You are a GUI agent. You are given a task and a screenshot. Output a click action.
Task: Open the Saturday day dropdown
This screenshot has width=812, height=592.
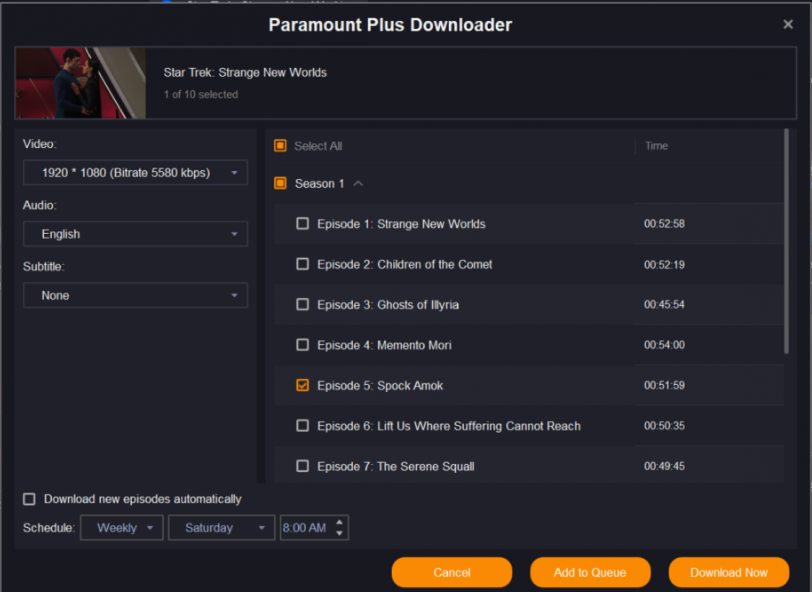222,528
